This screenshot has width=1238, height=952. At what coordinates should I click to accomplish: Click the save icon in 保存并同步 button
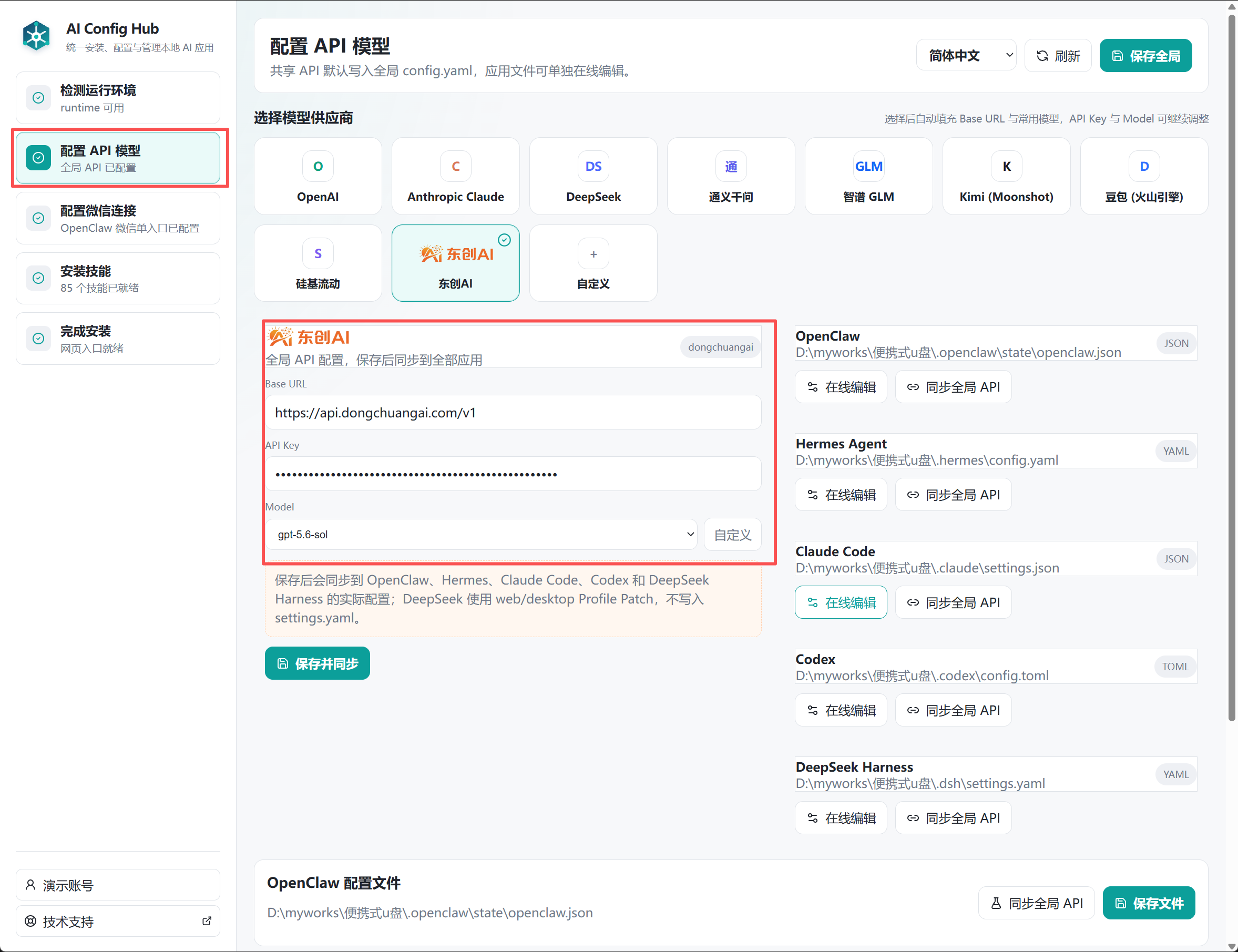click(282, 663)
